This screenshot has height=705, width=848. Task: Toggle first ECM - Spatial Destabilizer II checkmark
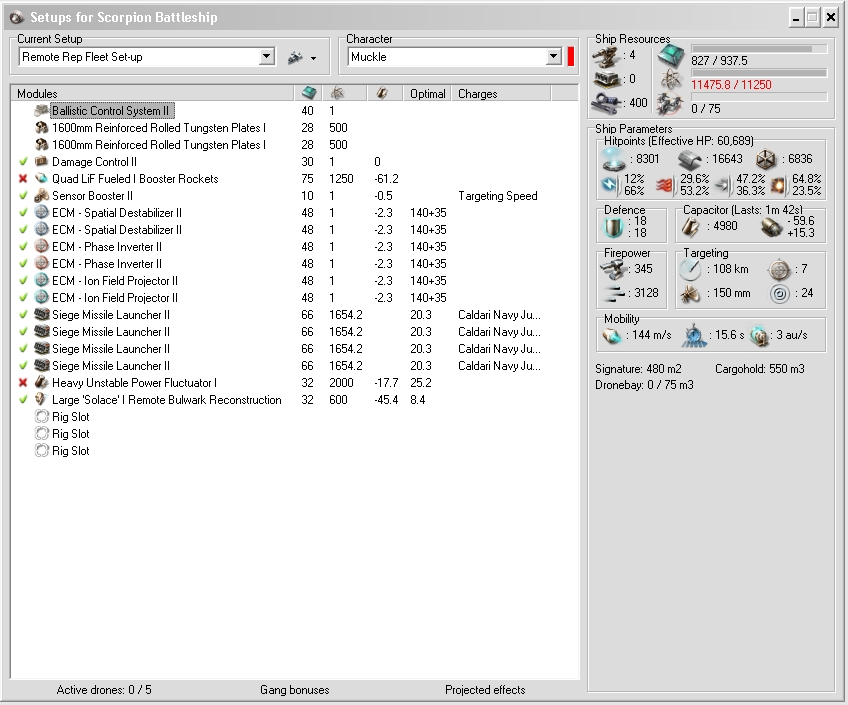[23, 212]
